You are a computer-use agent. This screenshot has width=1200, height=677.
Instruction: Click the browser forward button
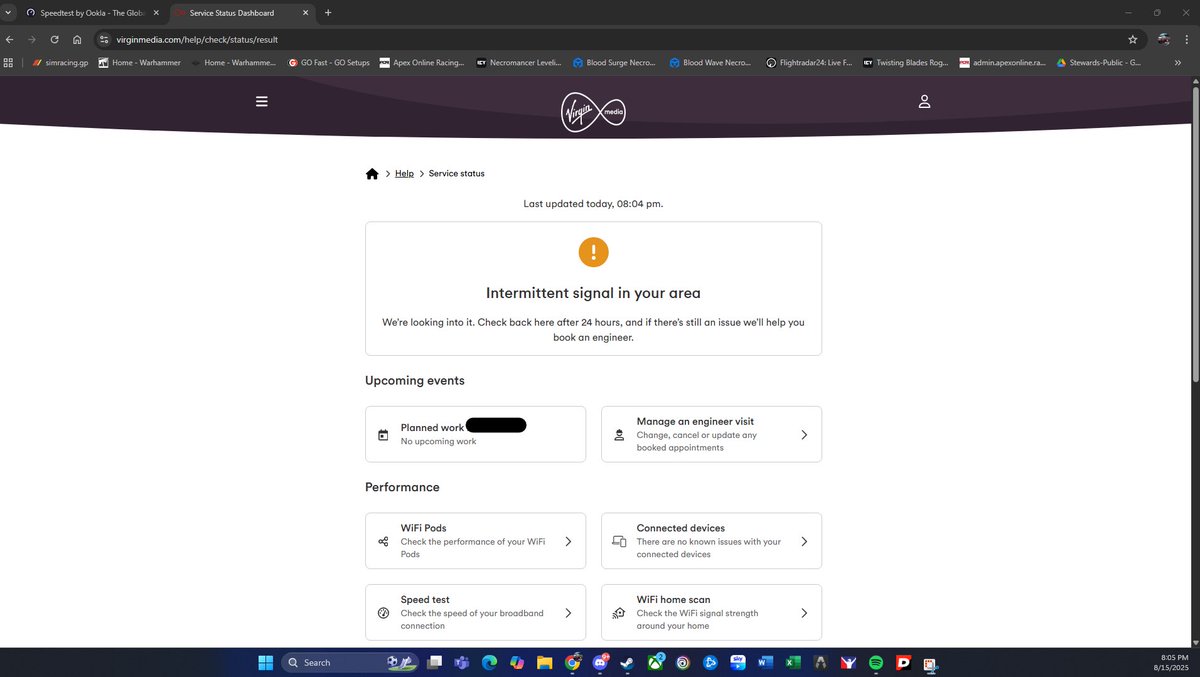pyautogui.click(x=32, y=39)
